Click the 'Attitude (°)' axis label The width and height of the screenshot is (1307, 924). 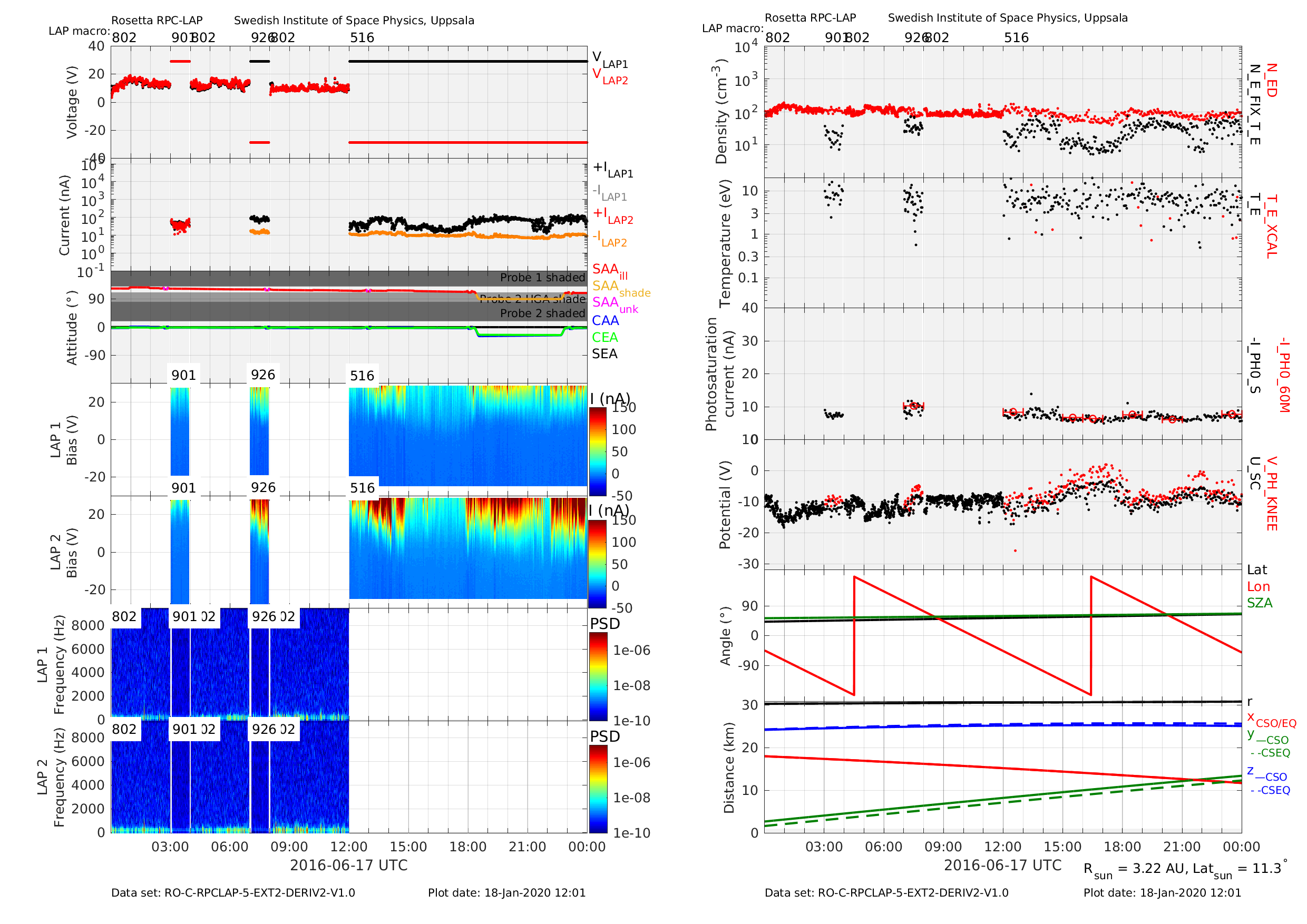tap(72, 328)
